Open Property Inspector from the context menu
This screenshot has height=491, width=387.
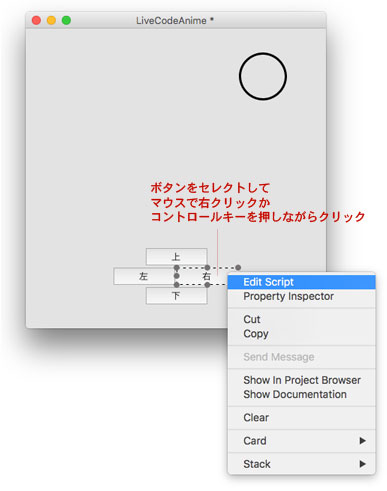pyautogui.click(x=301, y=296)
